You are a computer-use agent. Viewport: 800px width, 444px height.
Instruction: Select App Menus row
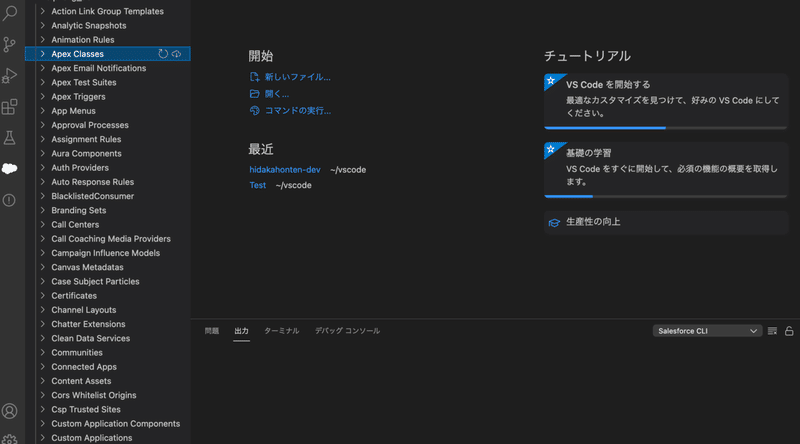(x=108, y=111)
